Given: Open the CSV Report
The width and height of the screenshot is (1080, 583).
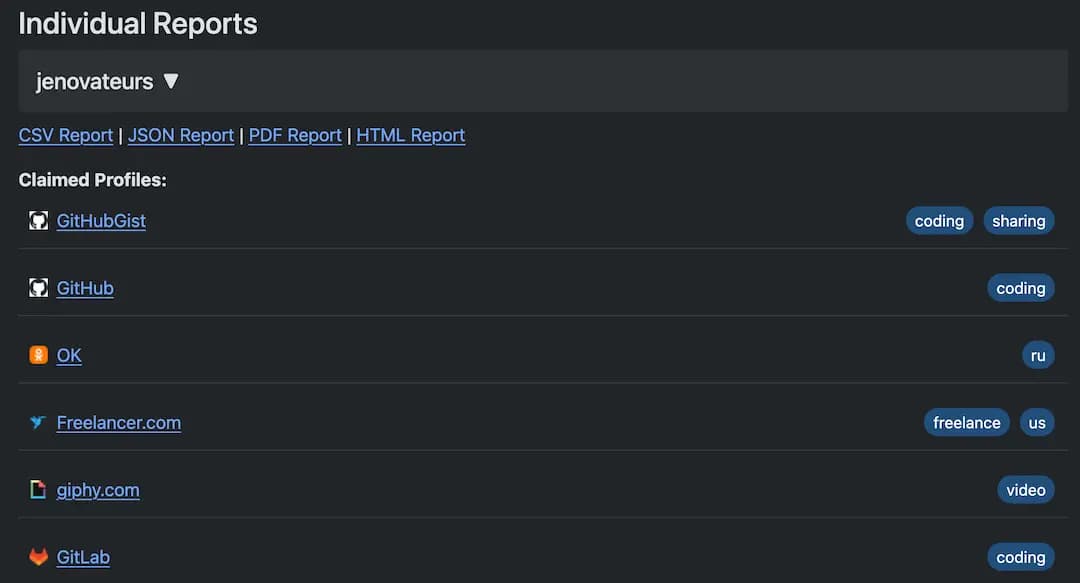Looking at the screenshot, I should tap(66, 135).
